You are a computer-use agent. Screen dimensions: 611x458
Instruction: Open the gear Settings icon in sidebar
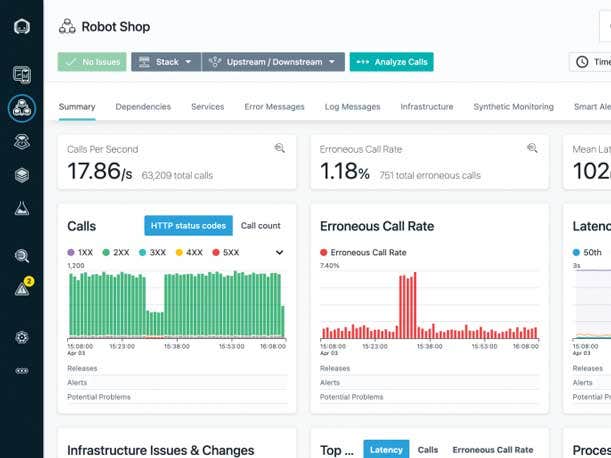21,337
